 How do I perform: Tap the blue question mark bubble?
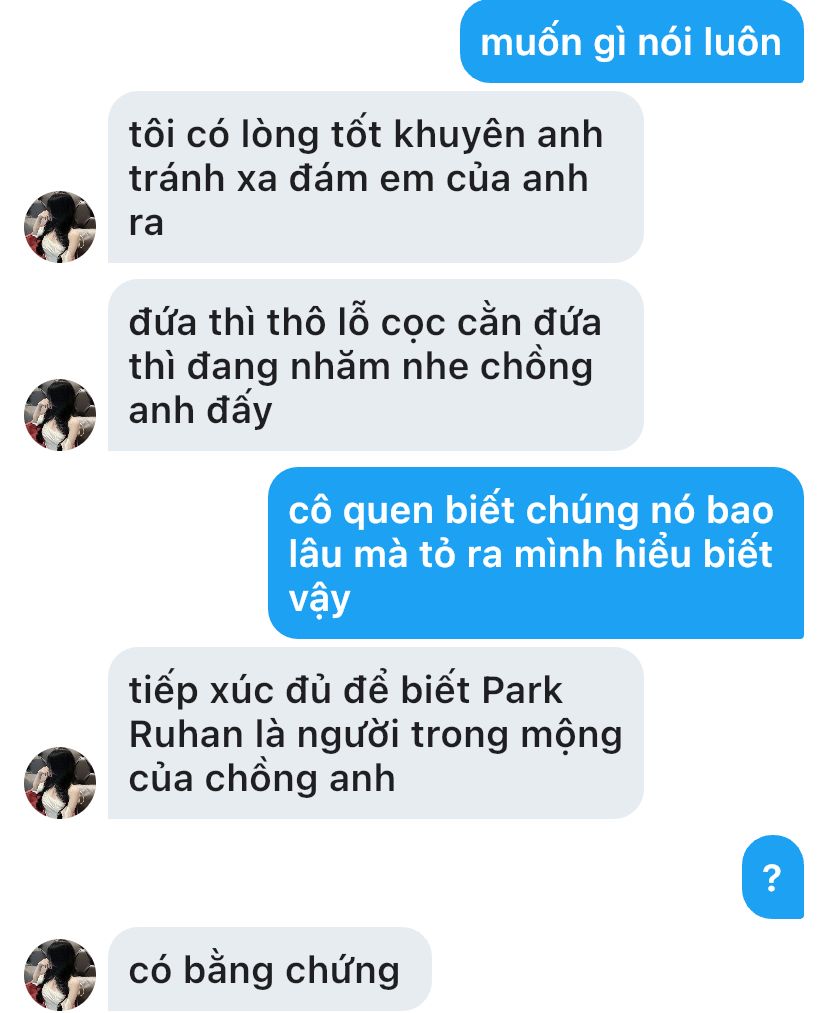[772, 877]
